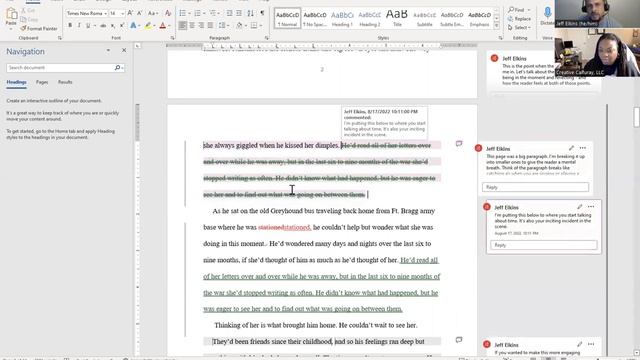The image size is (640, 360).
Task: Center align the text
Action: click(x=192, y=26)
